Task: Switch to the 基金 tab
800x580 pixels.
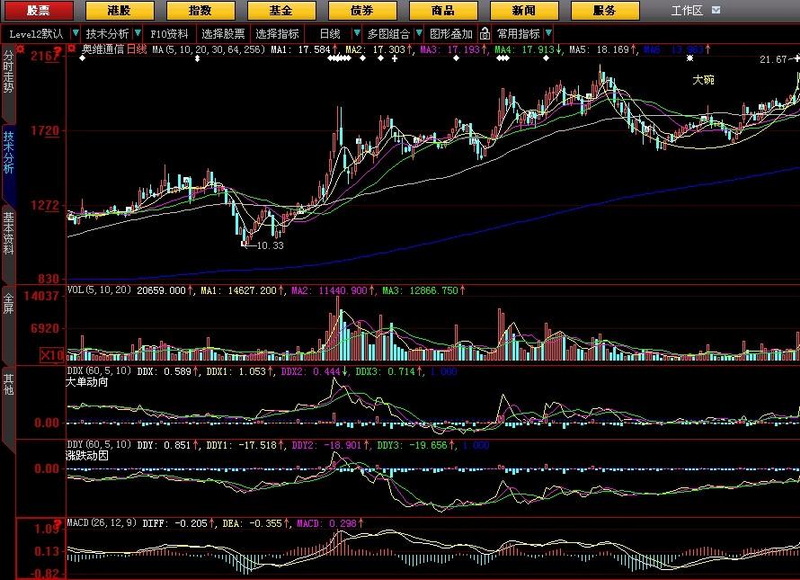Action: [x=280, y=10]
